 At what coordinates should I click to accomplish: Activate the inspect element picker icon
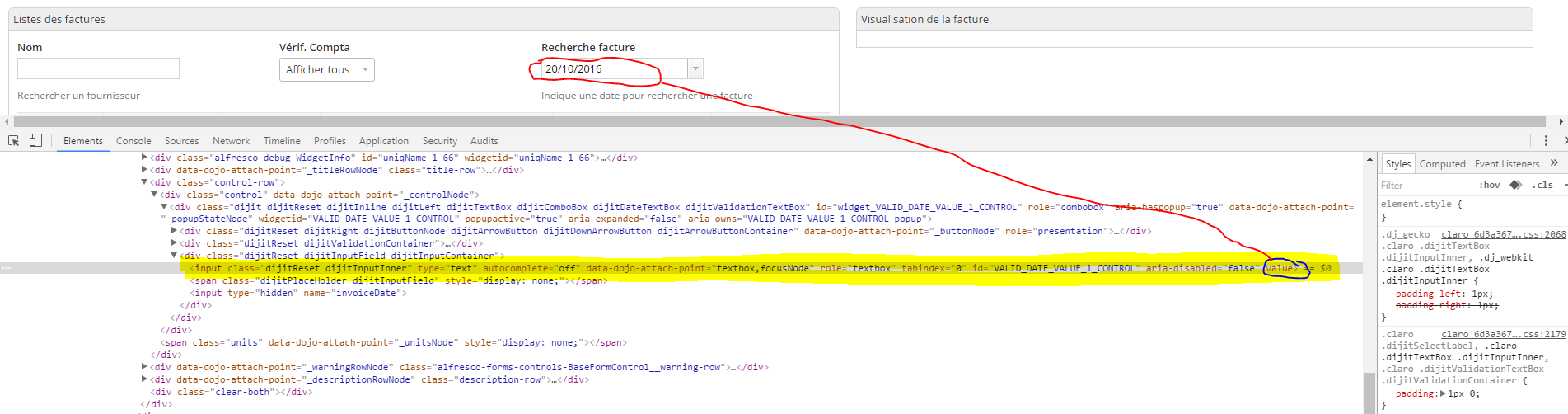(14, 141)
